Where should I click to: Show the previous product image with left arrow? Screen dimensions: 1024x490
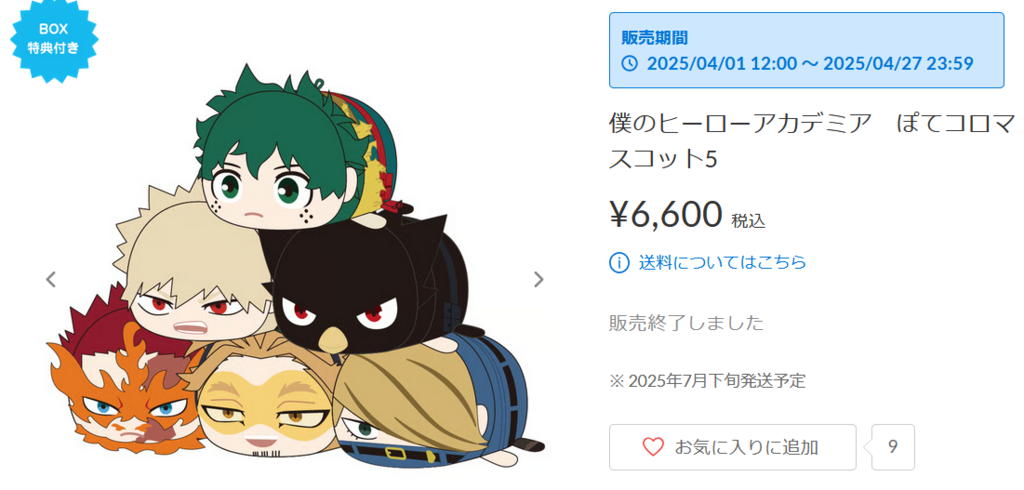[50, 280]
